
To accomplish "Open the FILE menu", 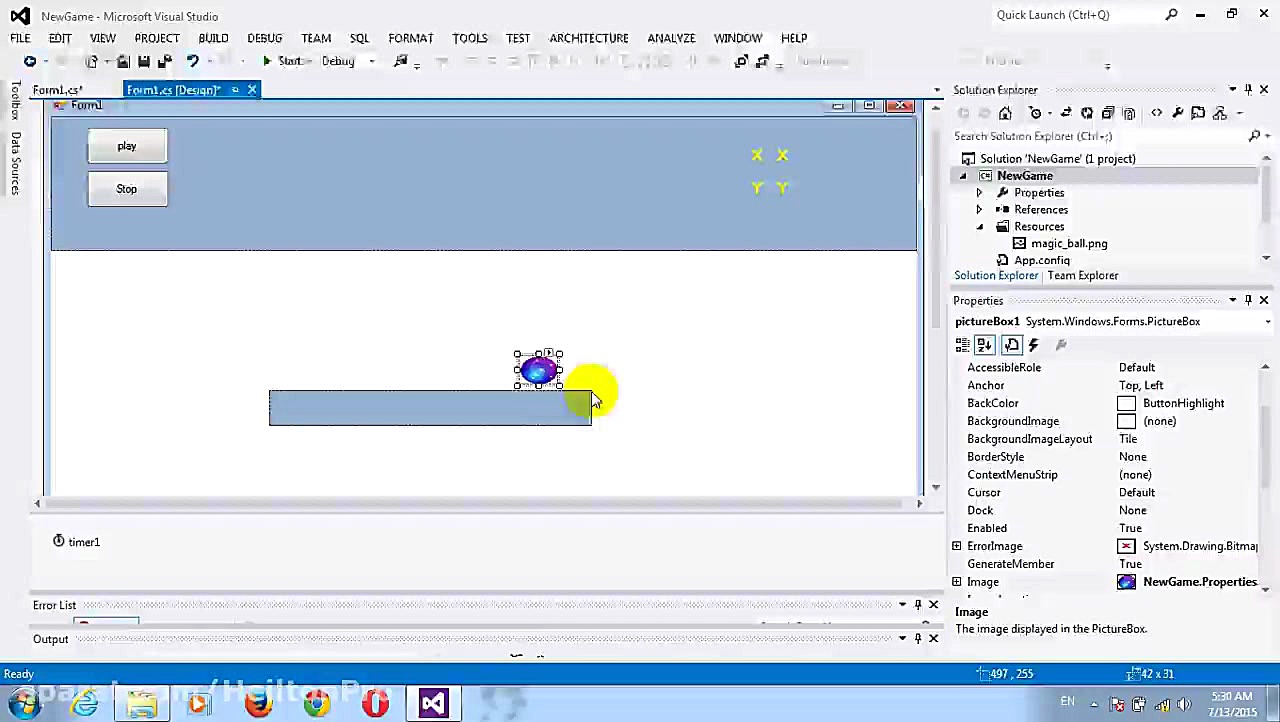I will click(20, 38).
